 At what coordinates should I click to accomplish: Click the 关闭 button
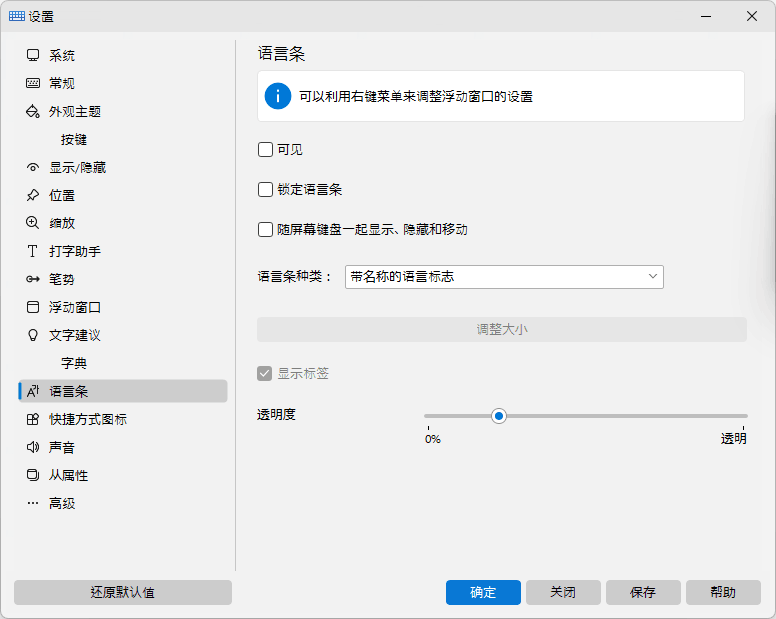pyautogui.click(x=563, y=592)
